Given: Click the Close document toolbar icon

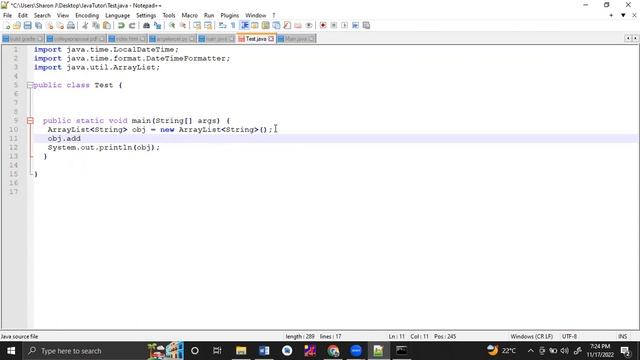Looking at the screenshot, I should [x=49, y=25].
